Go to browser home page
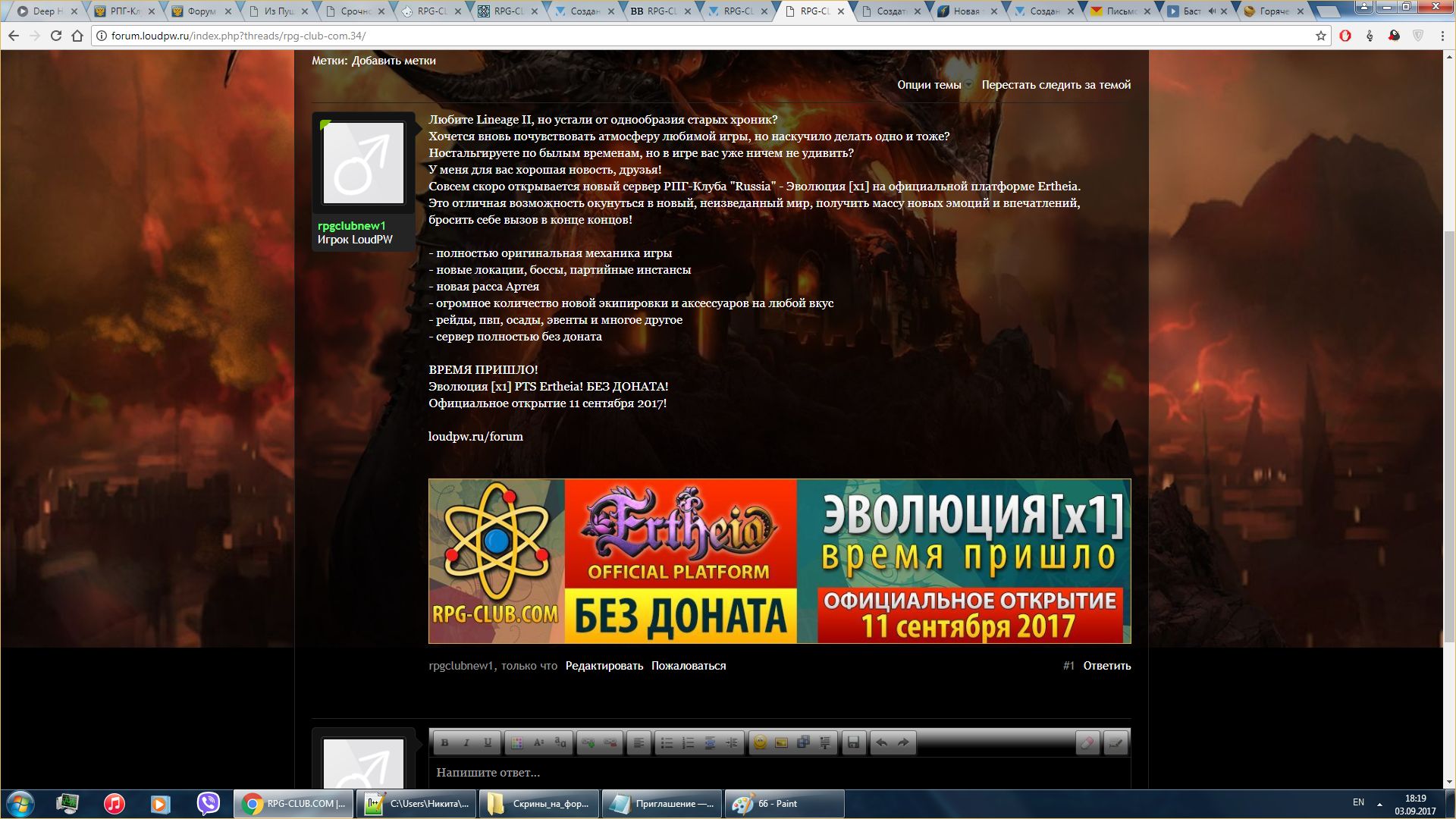This screenshot has width=1456, height=819. [x=77, y=36]
